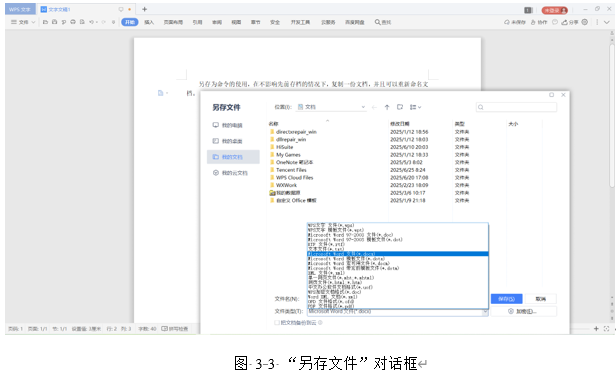Open the 文件类型 combo box arrow
616x374 pixels.
tap(485, 312)
